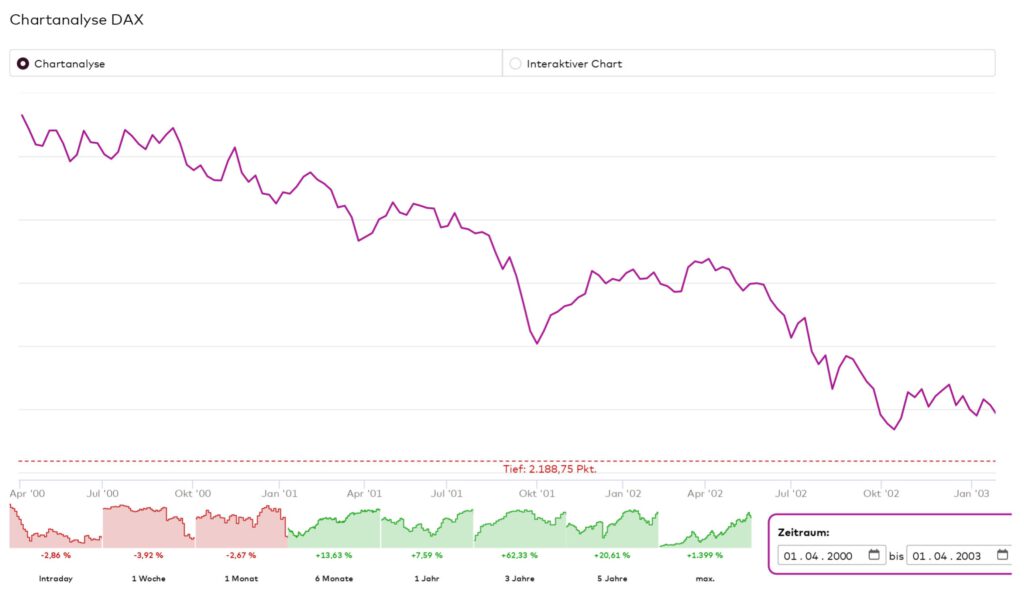
Task: Choose the max. time range label
Action: [705, 579]
